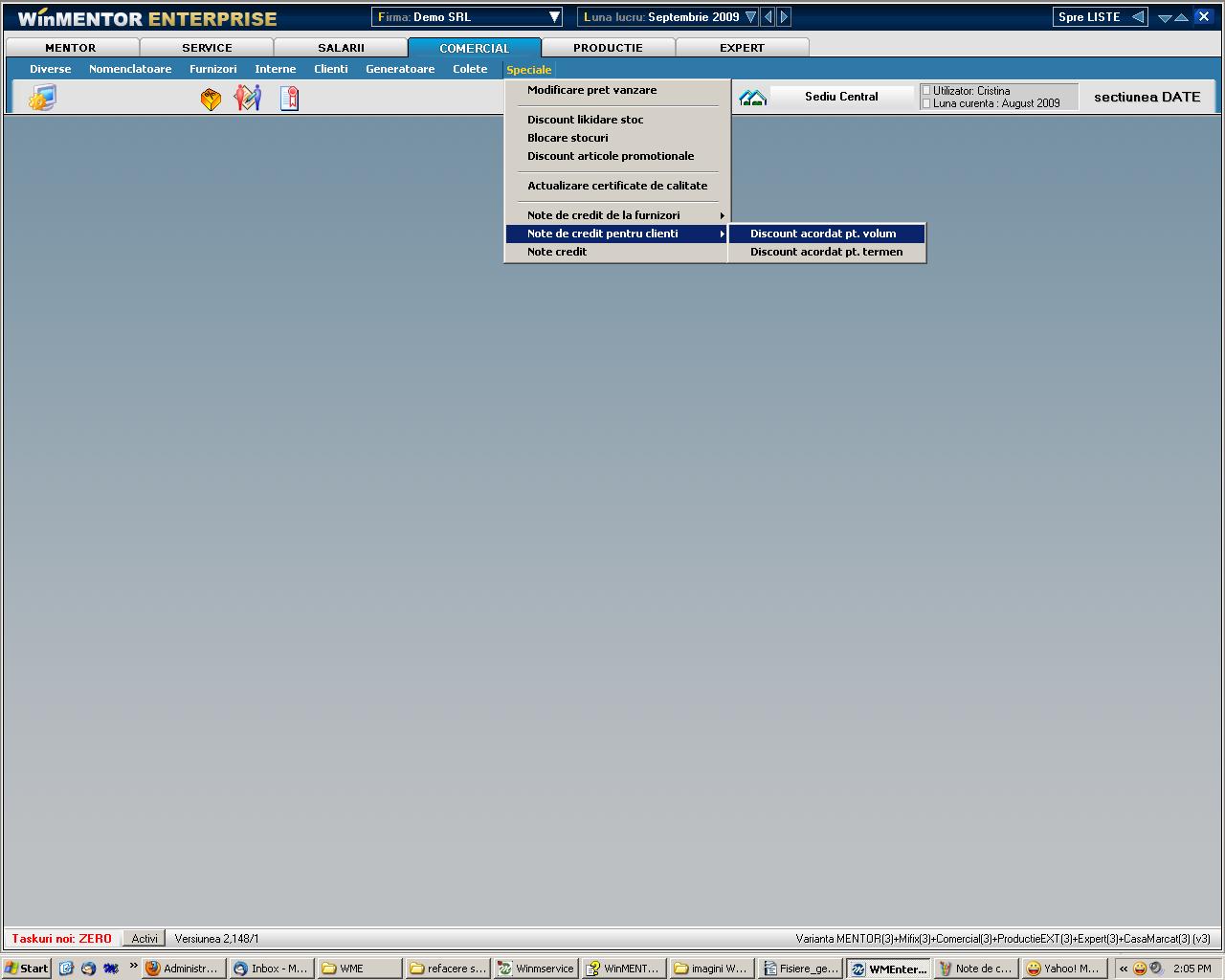Click the second quick launch icon in taskbar
1225x980 pixels.
tap(88, 969)
